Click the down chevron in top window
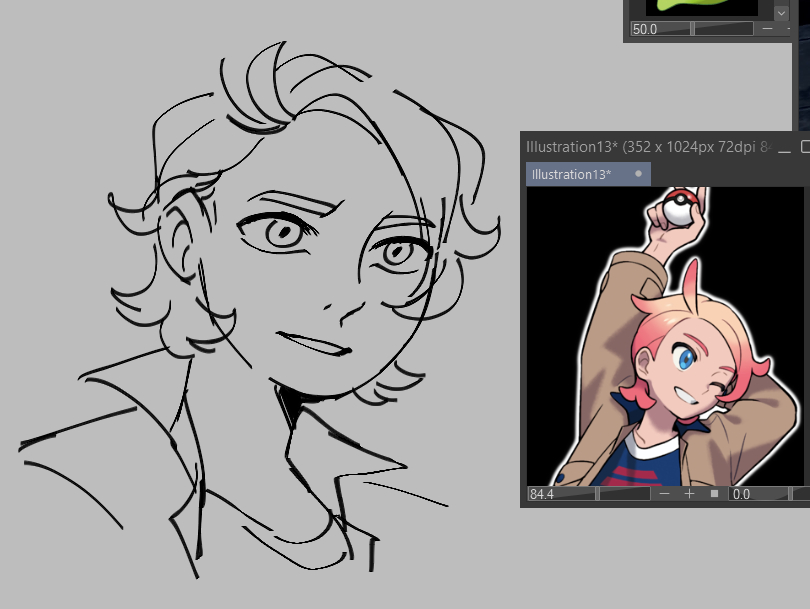This screenshot has width=810, height=609. click(781, 13)
